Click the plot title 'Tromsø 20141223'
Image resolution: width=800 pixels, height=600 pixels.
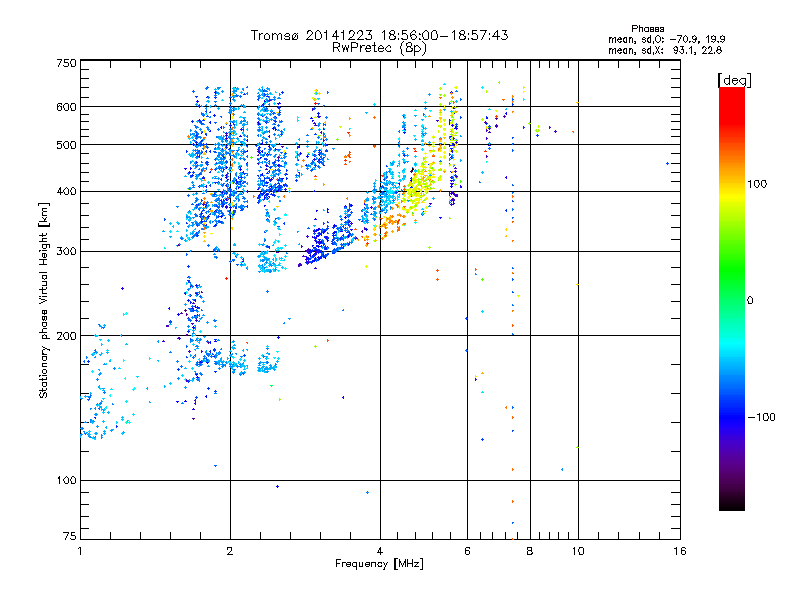(312, 35)
